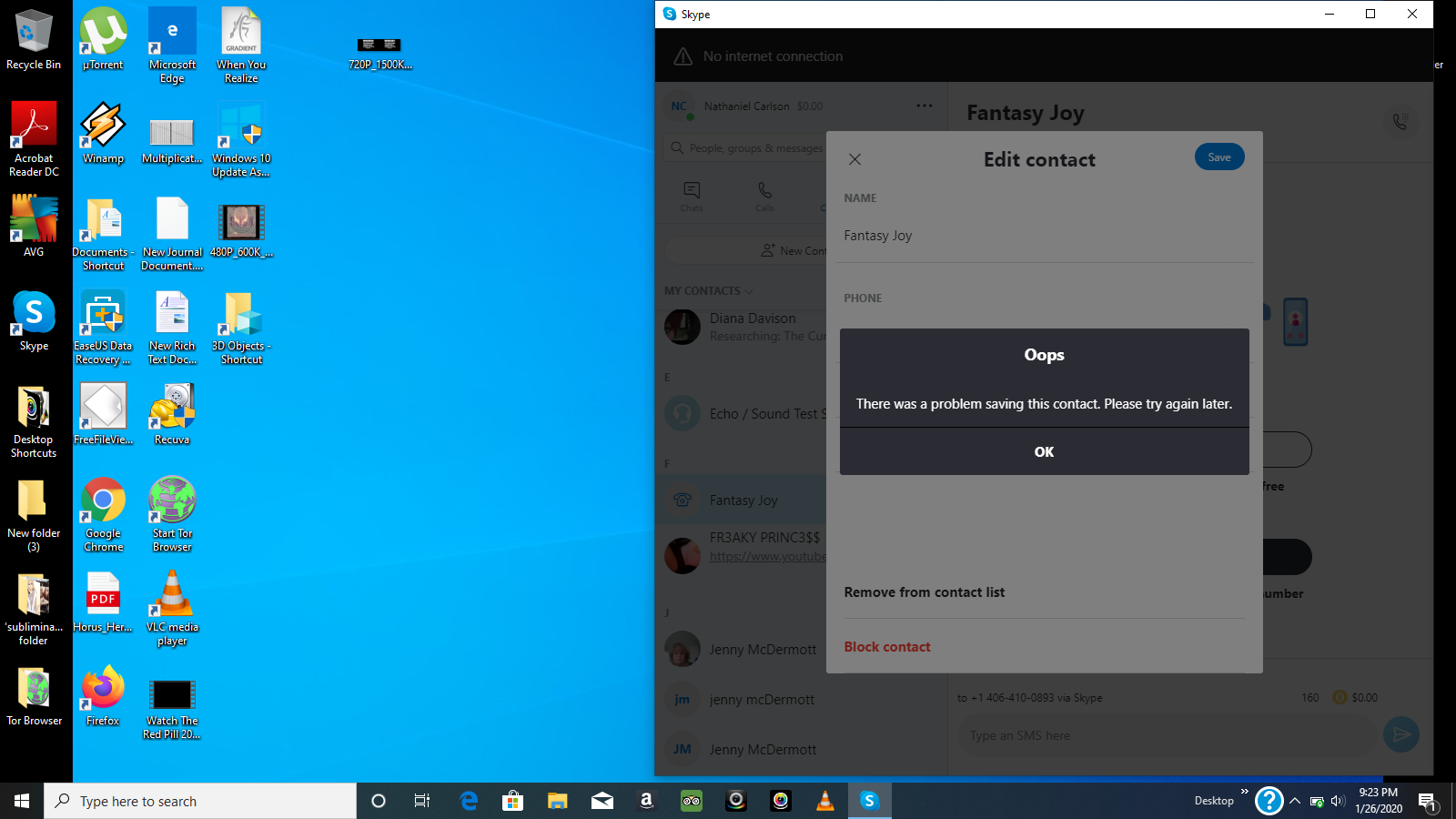
Task: Select the When You Realize file icon
Action: (241, 45)
